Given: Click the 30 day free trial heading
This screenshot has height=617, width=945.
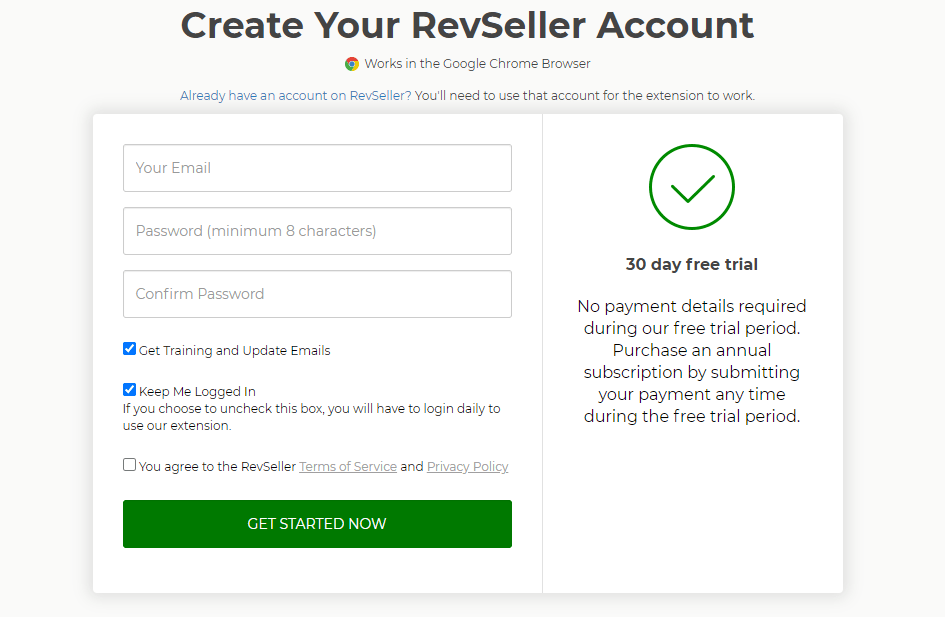Looking at the screenshot, I should point(691,265).
